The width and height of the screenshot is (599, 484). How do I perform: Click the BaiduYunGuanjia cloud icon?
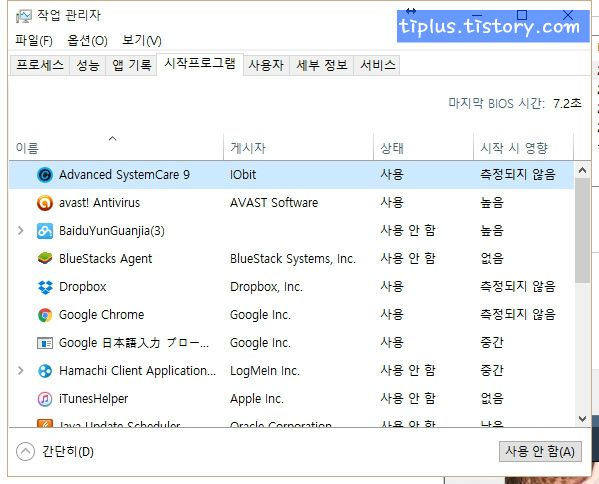point(45,231)
